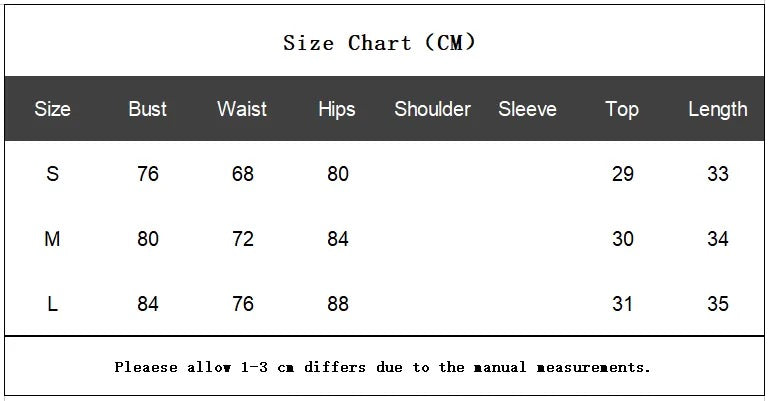Select top value 29 for size S
The height and width of the screenshot is (401, 770).
[x=623, y=174]
